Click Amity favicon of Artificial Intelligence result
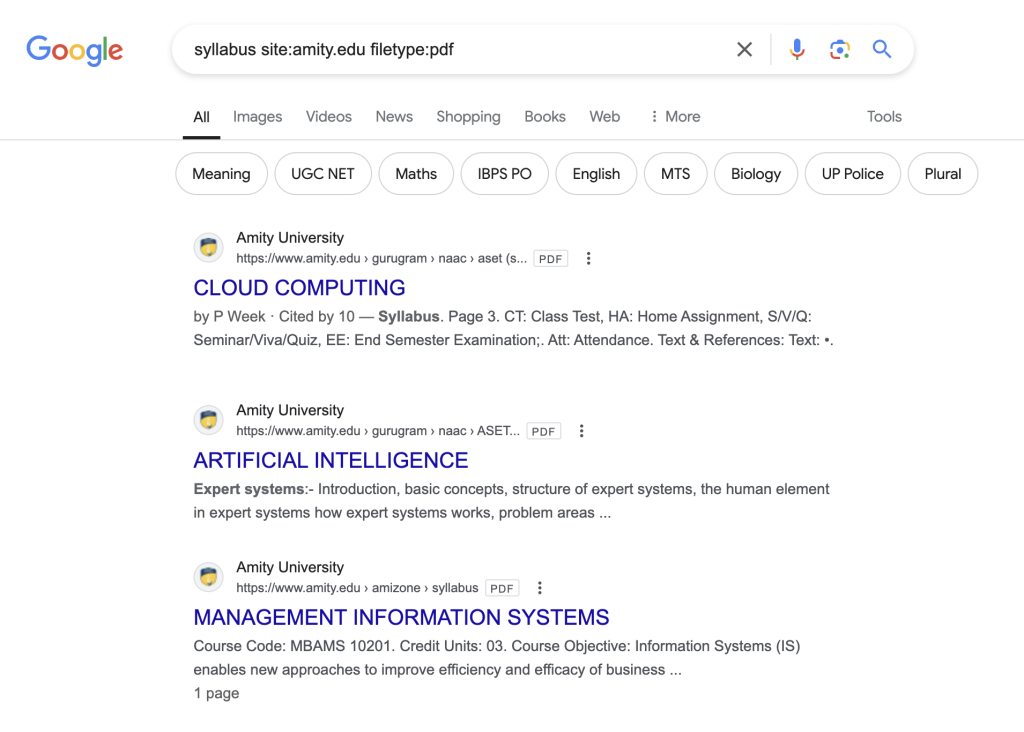Screen dimensions: 1024x732 pos(209,420)
